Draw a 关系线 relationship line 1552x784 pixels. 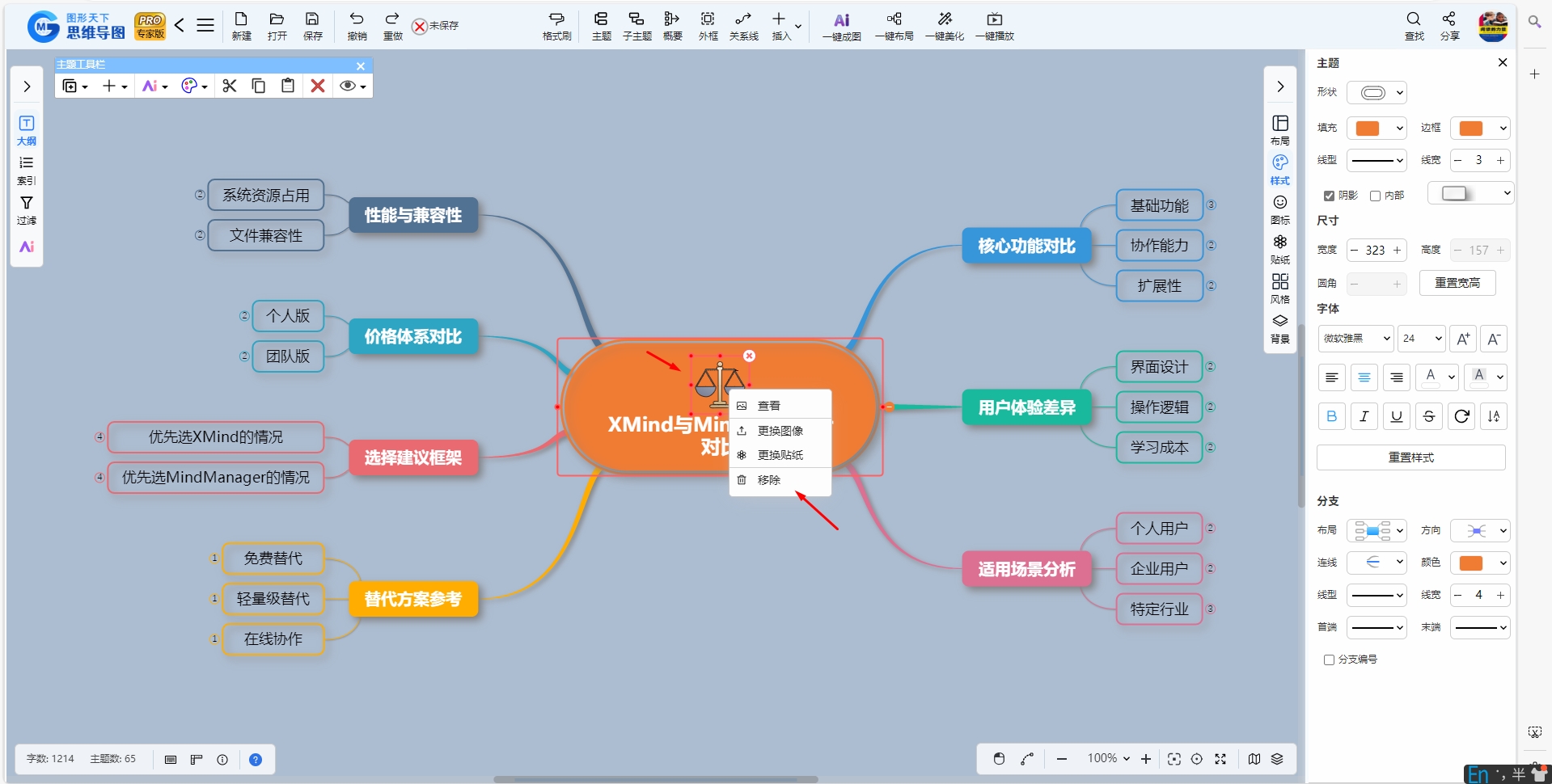(x=743, y=26)
